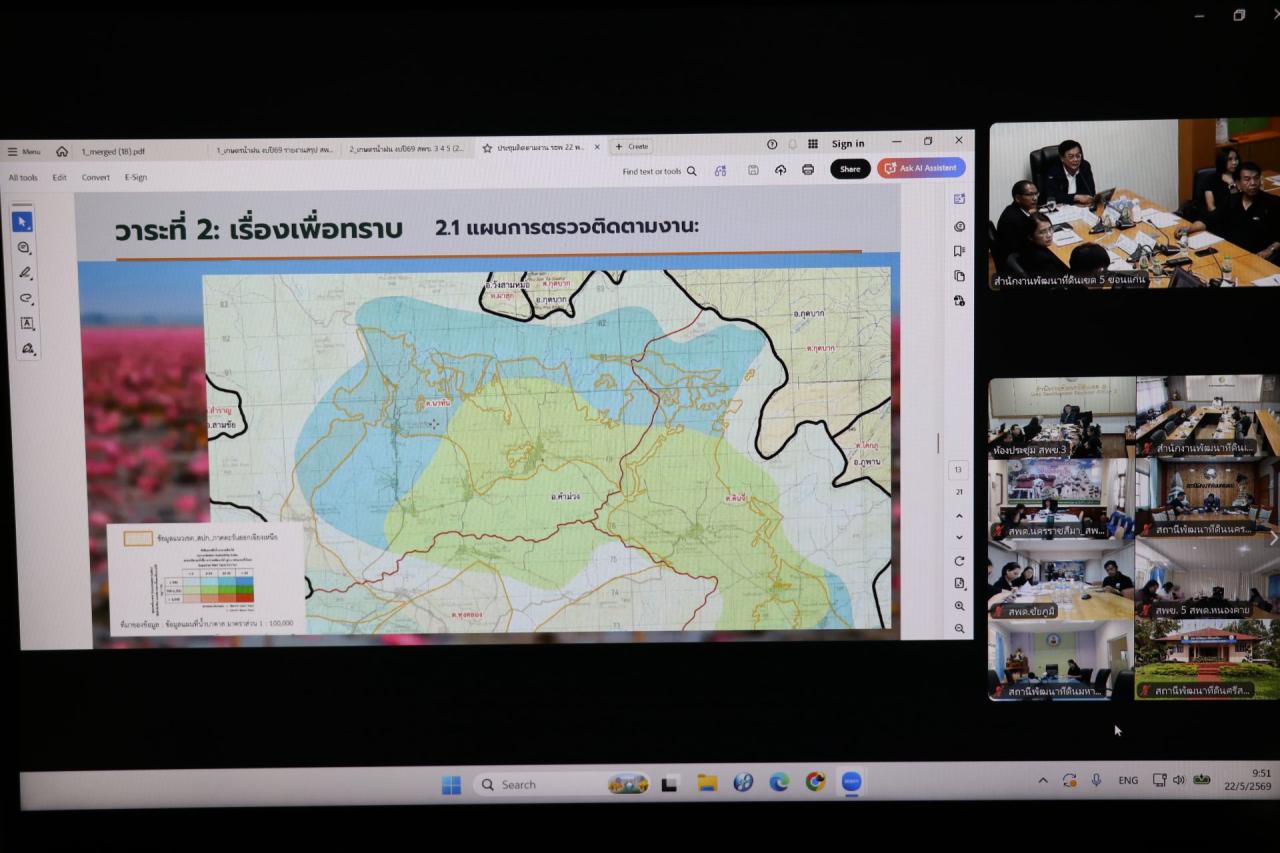1280x853 pixels.
Task: Switch to the tab starting with "2_"
Action: (x=407, y=149)
